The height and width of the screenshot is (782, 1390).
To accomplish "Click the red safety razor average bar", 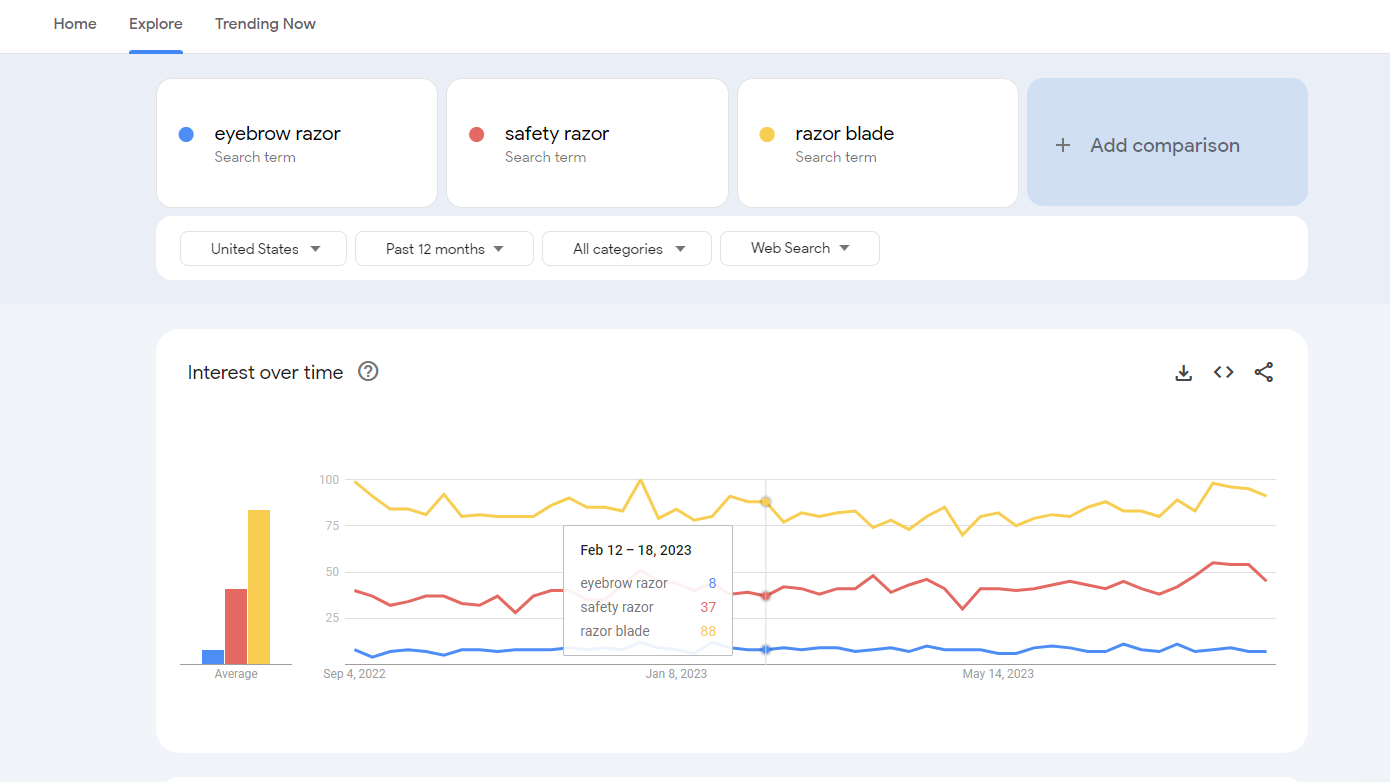I will 236,626.
